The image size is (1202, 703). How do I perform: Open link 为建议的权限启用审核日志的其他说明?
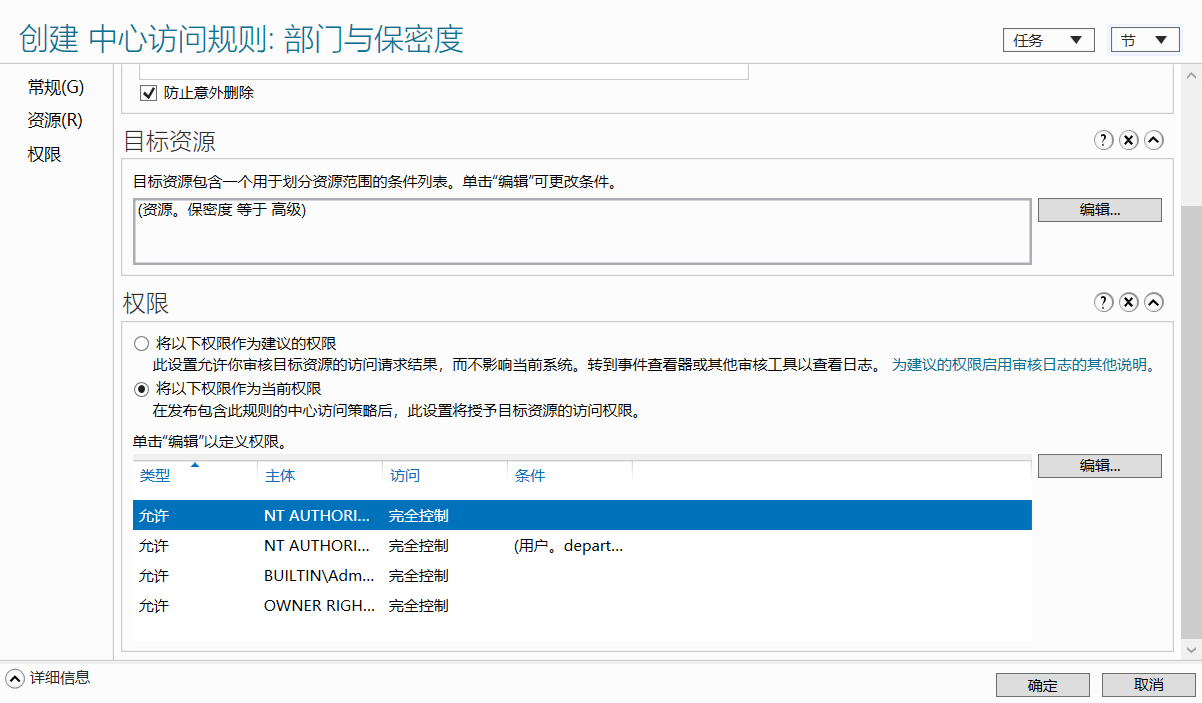(x=1023, y=365)
